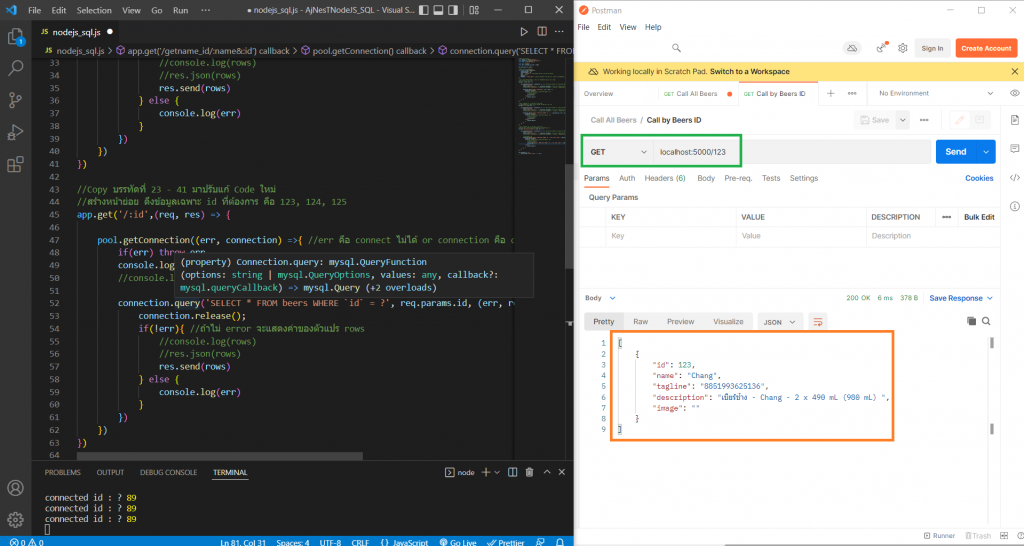Click Switch to a Workspace link

750,71
